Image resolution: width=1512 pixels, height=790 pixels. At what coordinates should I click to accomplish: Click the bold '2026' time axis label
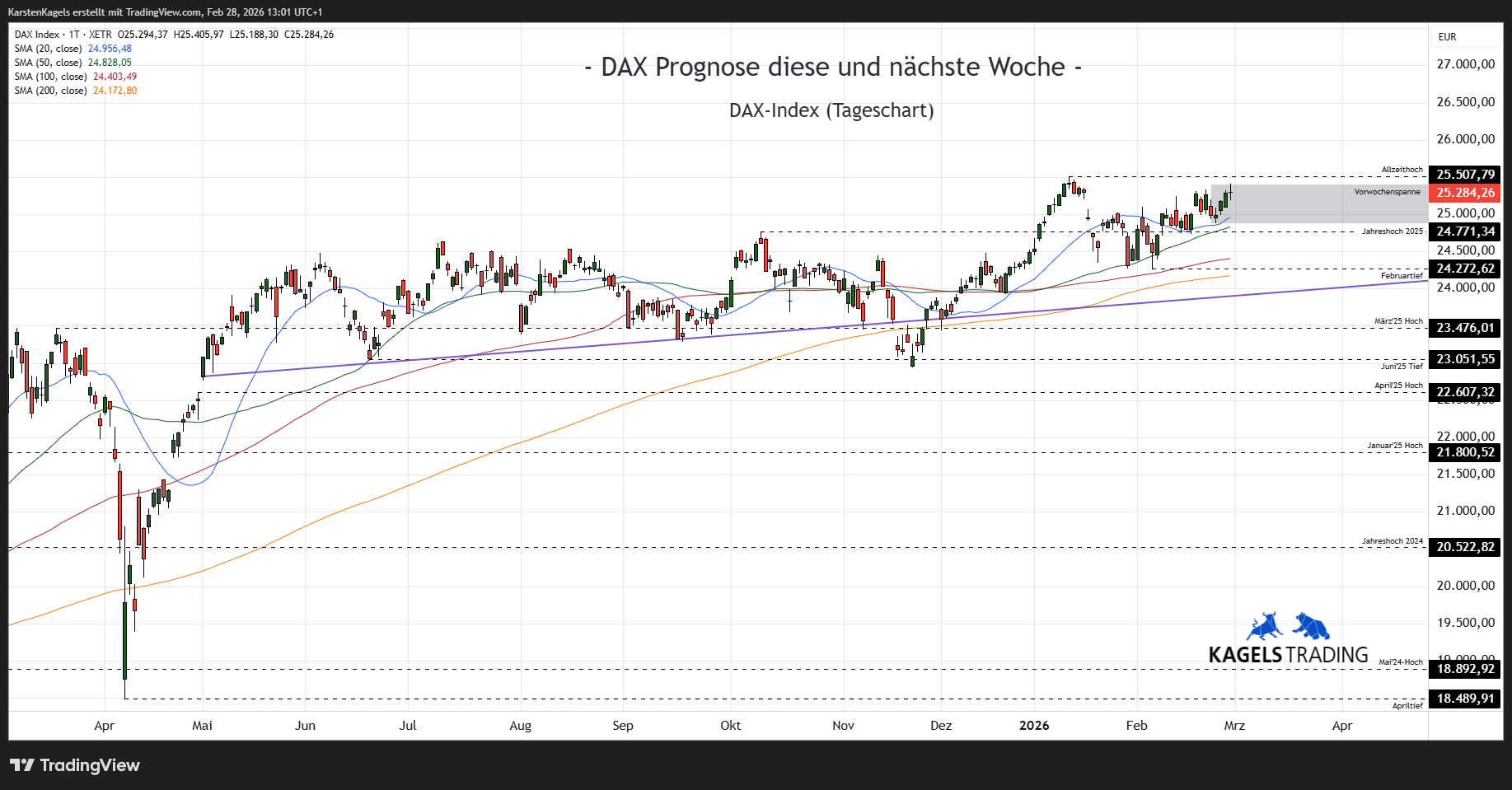tap(1034, 726)
